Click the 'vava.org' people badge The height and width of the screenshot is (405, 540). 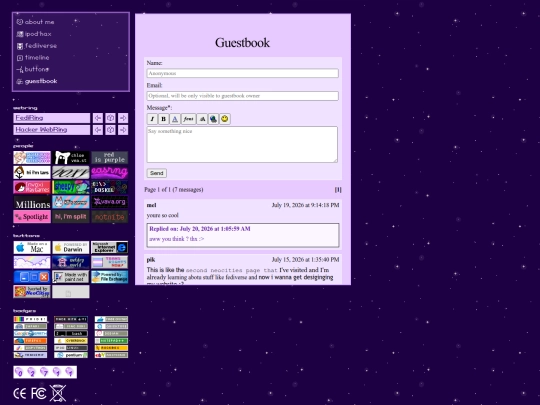pyautogui.click(x=110, y=202)
